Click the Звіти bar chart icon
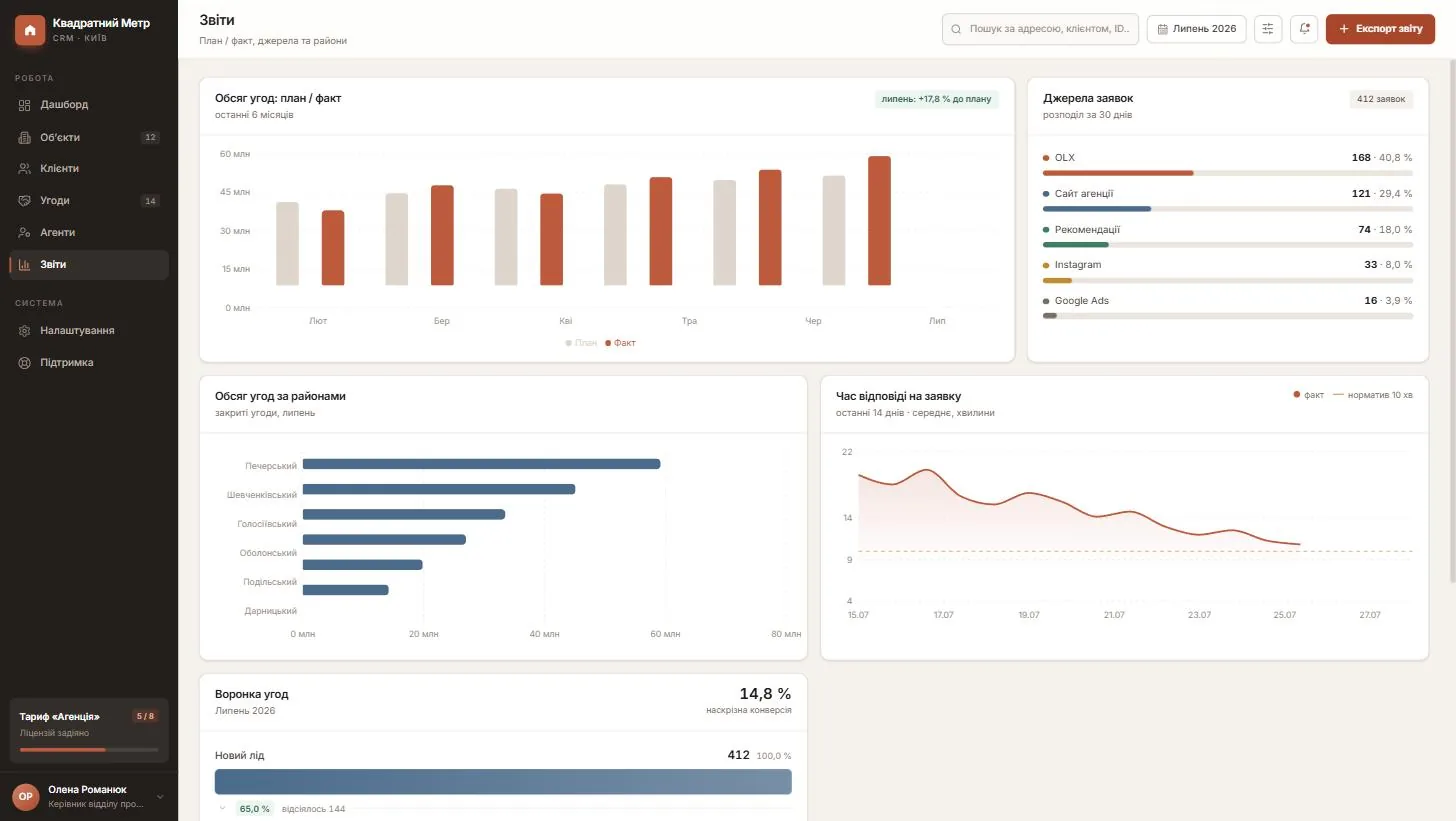Image resolution: width=1456 pixels, height=821 pixels. tap(25, 265)
